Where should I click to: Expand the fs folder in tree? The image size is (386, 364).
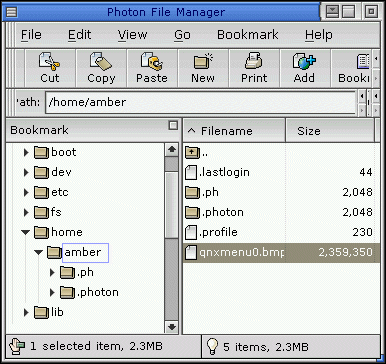(x=26, y=213)
